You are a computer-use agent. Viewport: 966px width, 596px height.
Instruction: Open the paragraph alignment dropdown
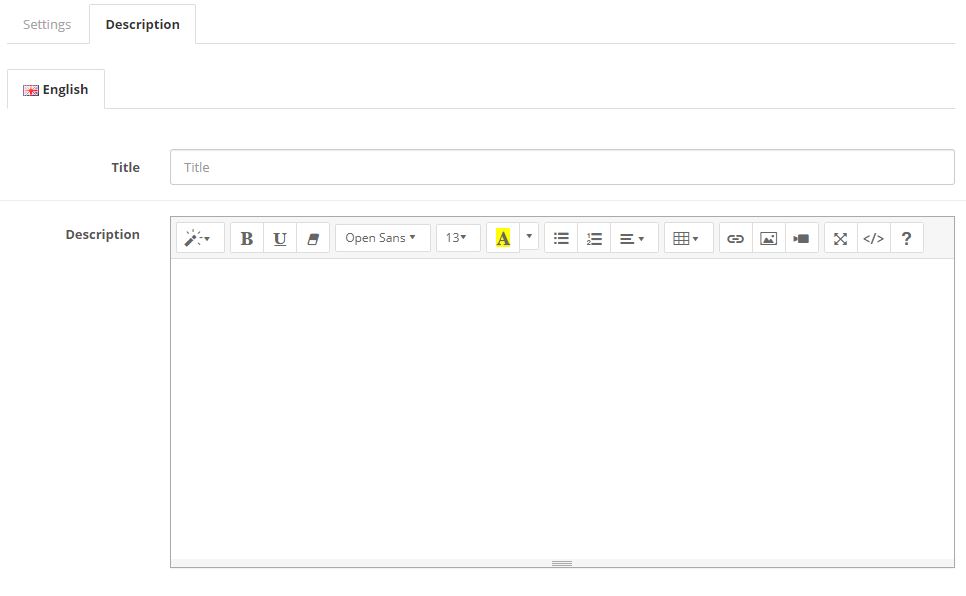pyautogui.click(x=634, y=238)
